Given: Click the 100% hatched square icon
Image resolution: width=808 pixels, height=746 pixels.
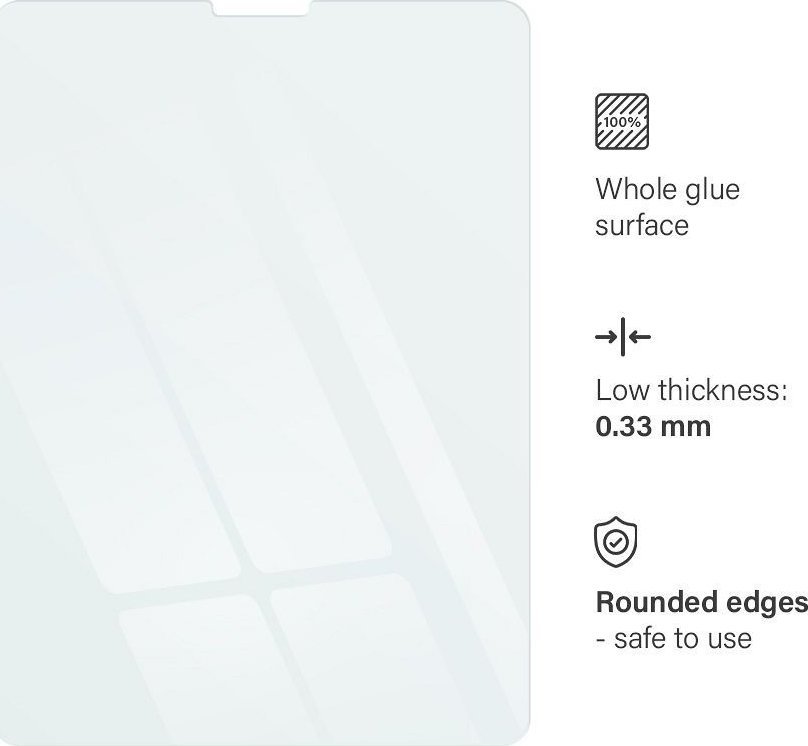Looking at the screenshot, I should pyautogui.click(x=622, y=122).
